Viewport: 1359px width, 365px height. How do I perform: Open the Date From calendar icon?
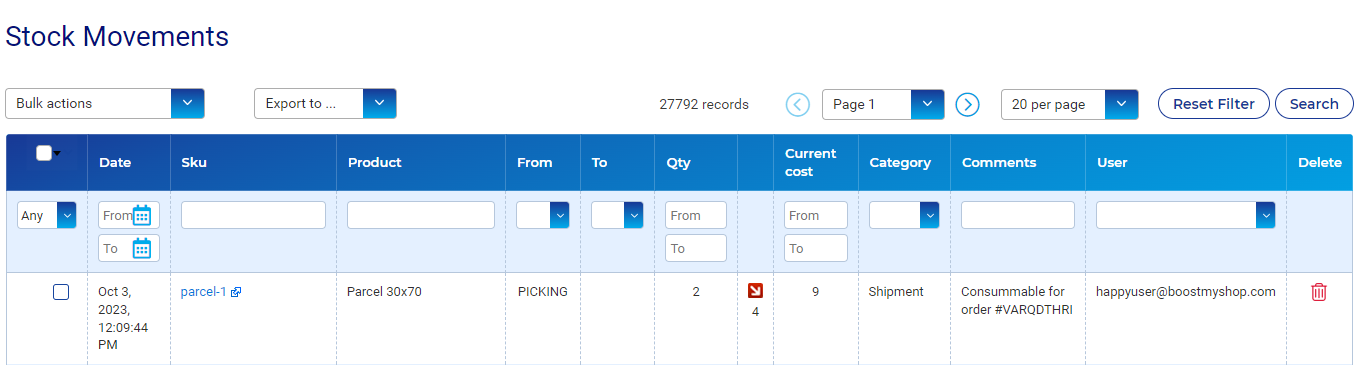tap(142, 215)
